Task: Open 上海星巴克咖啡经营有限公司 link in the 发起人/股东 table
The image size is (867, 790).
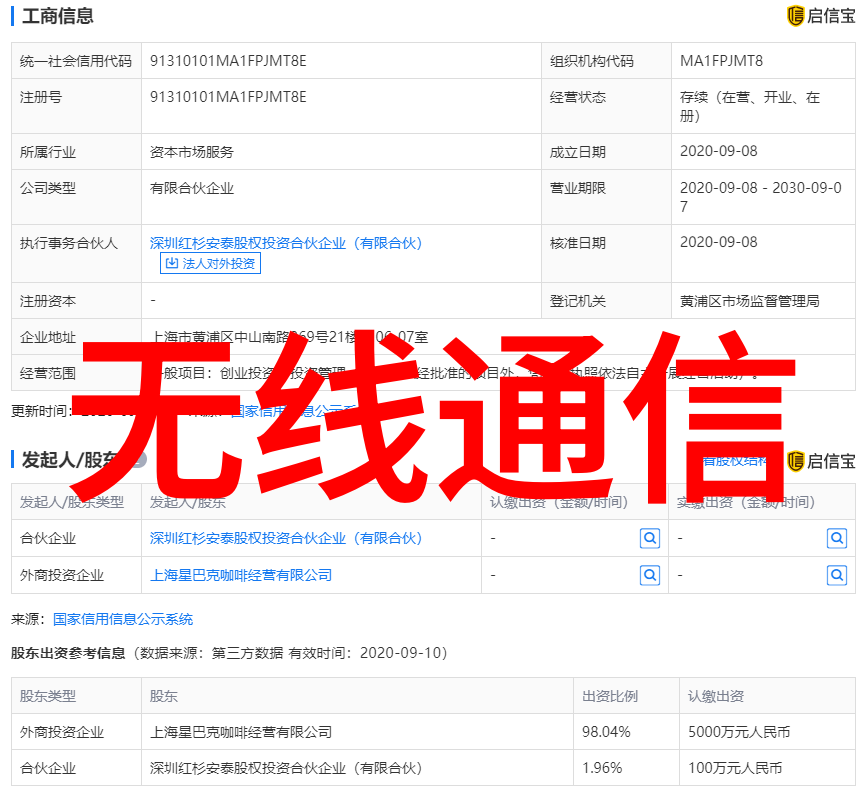Action: [x=241, y=575]
